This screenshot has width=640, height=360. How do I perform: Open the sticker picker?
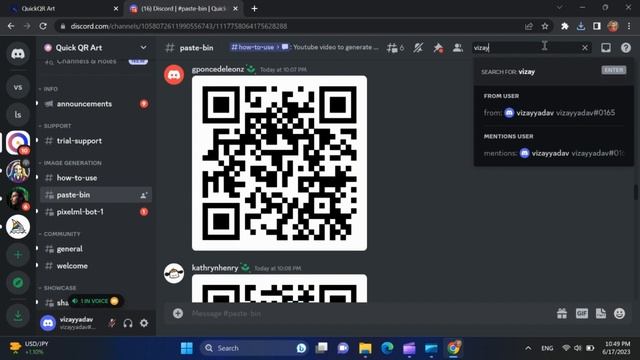601,313
